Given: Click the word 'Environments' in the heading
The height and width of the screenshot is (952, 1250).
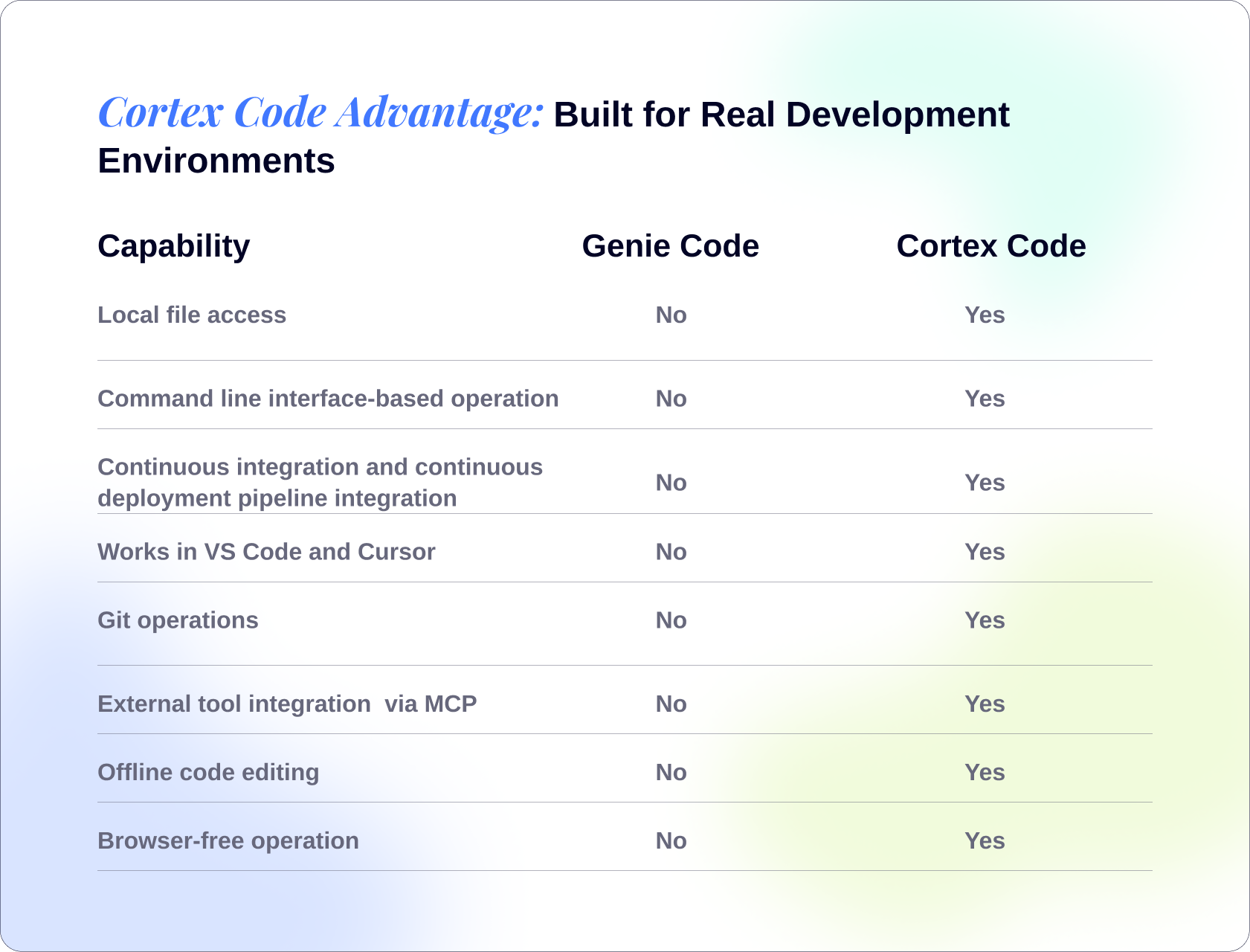Looking at the screenshot, I should 216,161.
